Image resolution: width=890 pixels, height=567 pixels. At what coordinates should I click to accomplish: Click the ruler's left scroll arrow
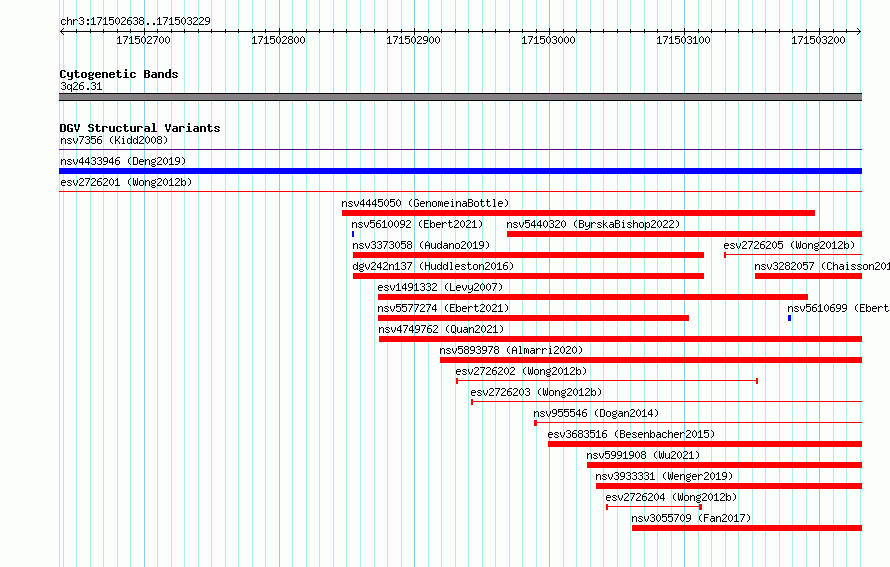(x=62, y=31)
